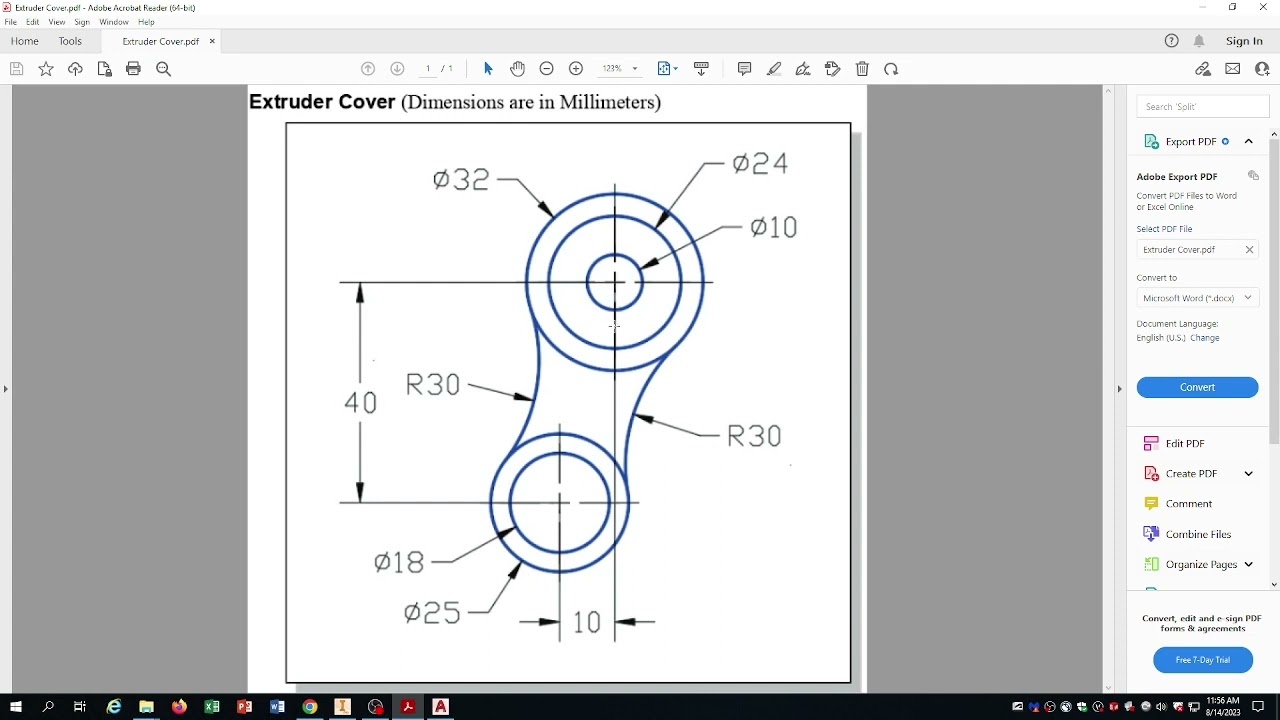
Task: Remove Extruder Cover.pdf from selected files
Action: pos(1249,250)
